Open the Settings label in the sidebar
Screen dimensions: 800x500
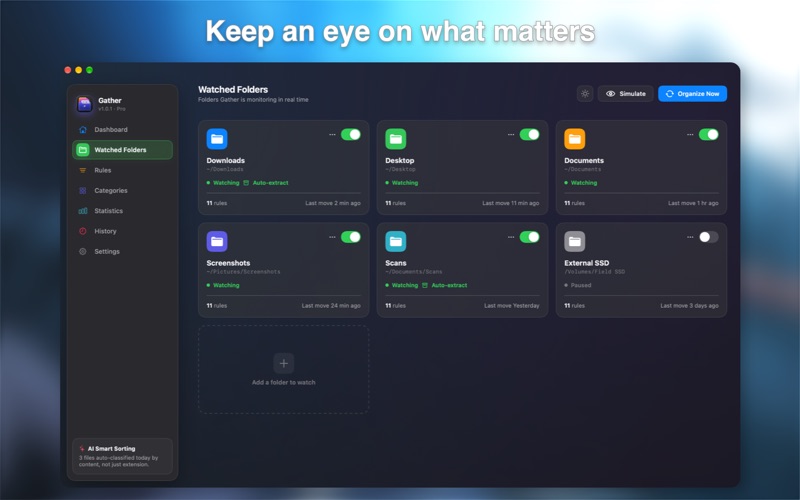click(x=107, y=252)
